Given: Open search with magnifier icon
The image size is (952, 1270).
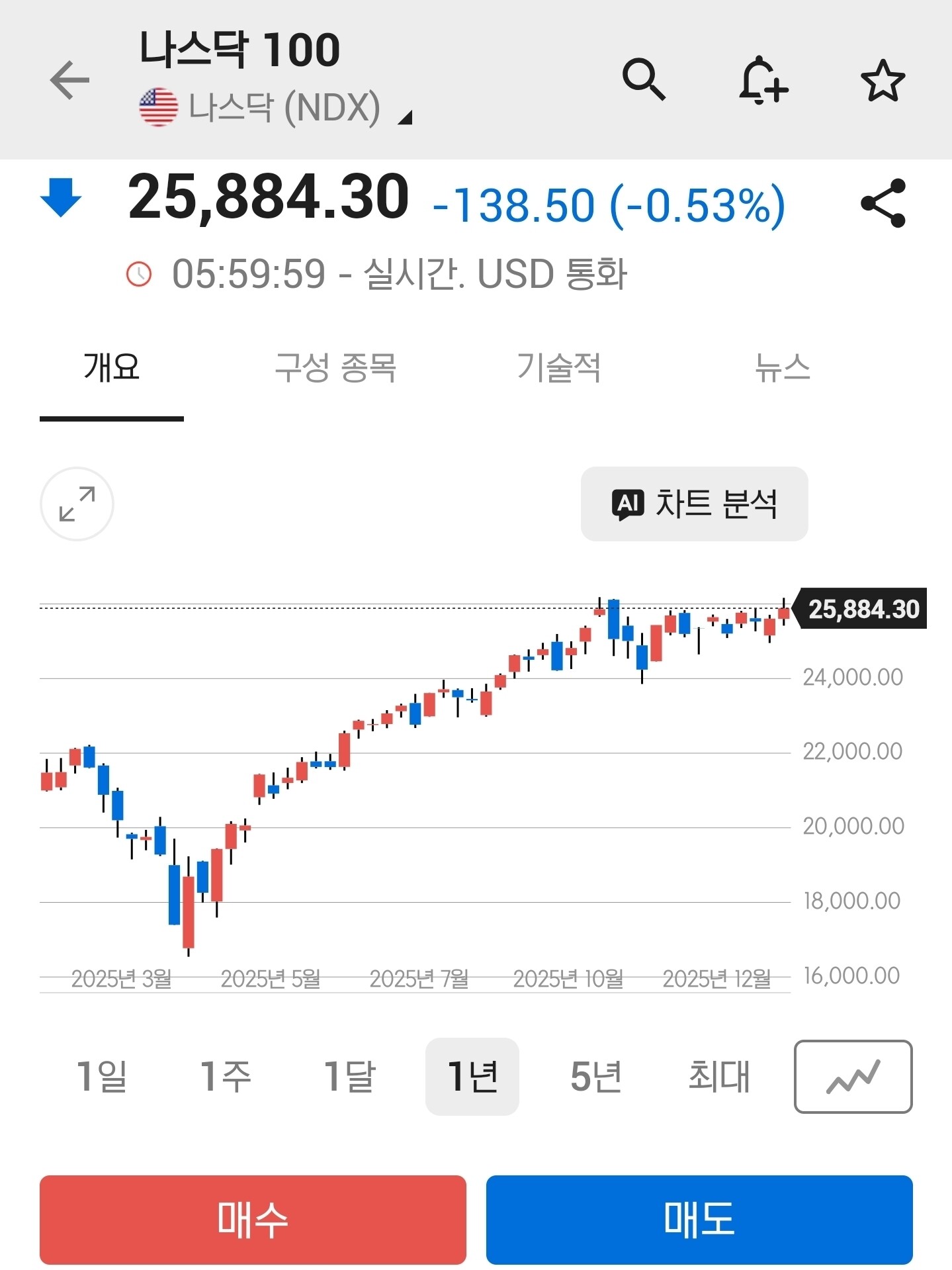Looking at the screenshot, I should (x=644, y=79).
